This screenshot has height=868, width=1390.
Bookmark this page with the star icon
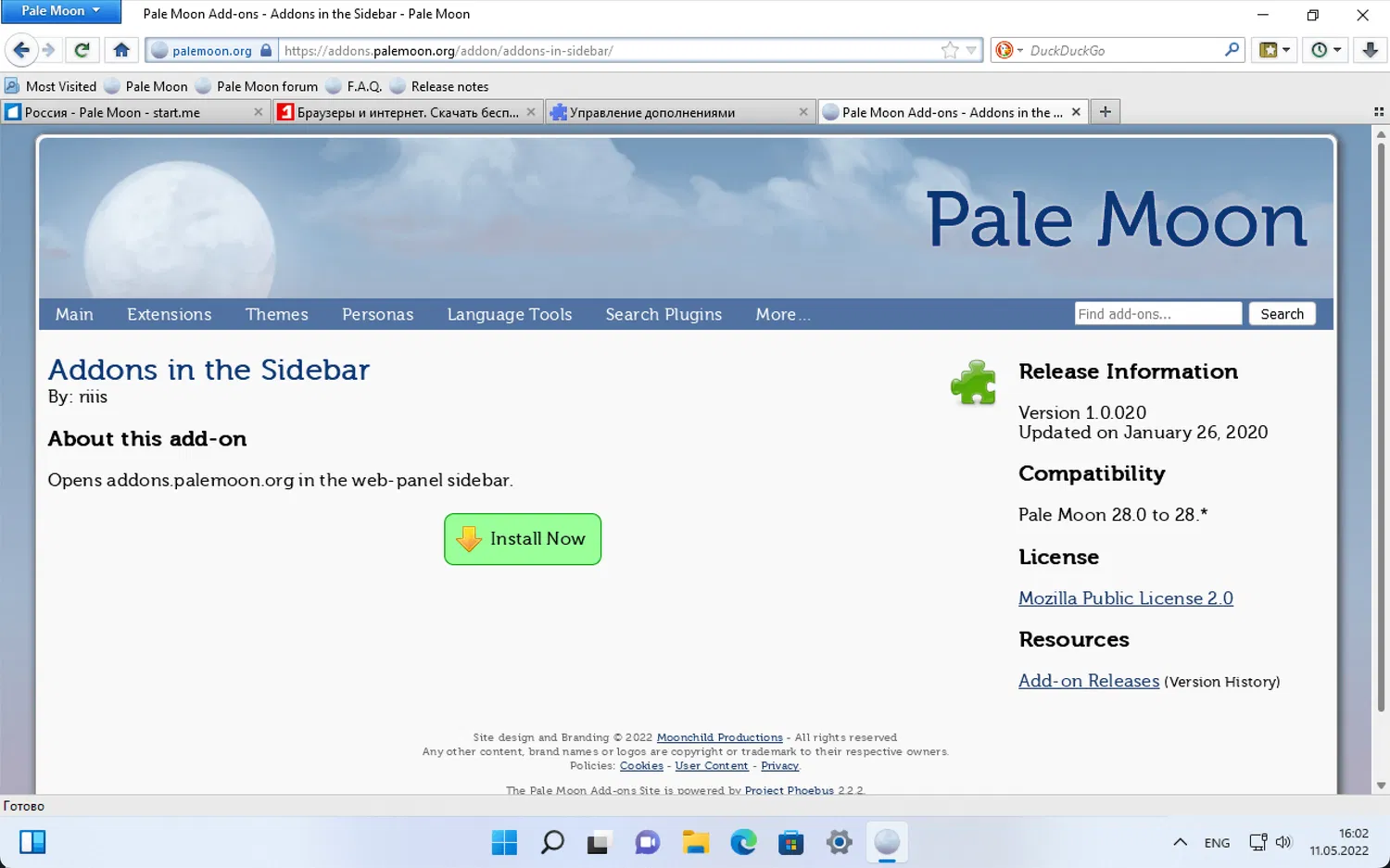click(950, 50)
